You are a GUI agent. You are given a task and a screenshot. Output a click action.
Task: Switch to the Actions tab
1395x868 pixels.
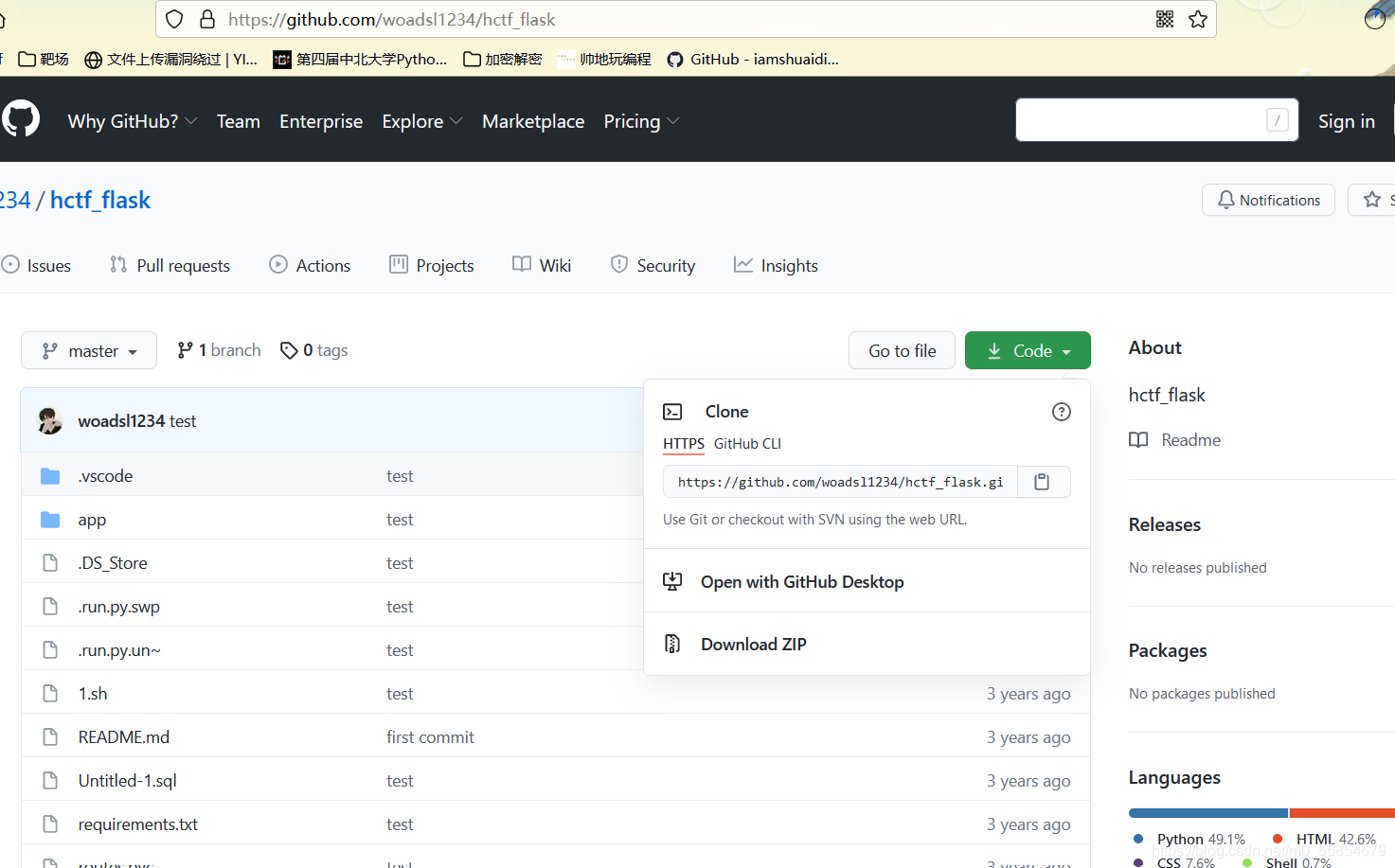[x=310, y=265]
